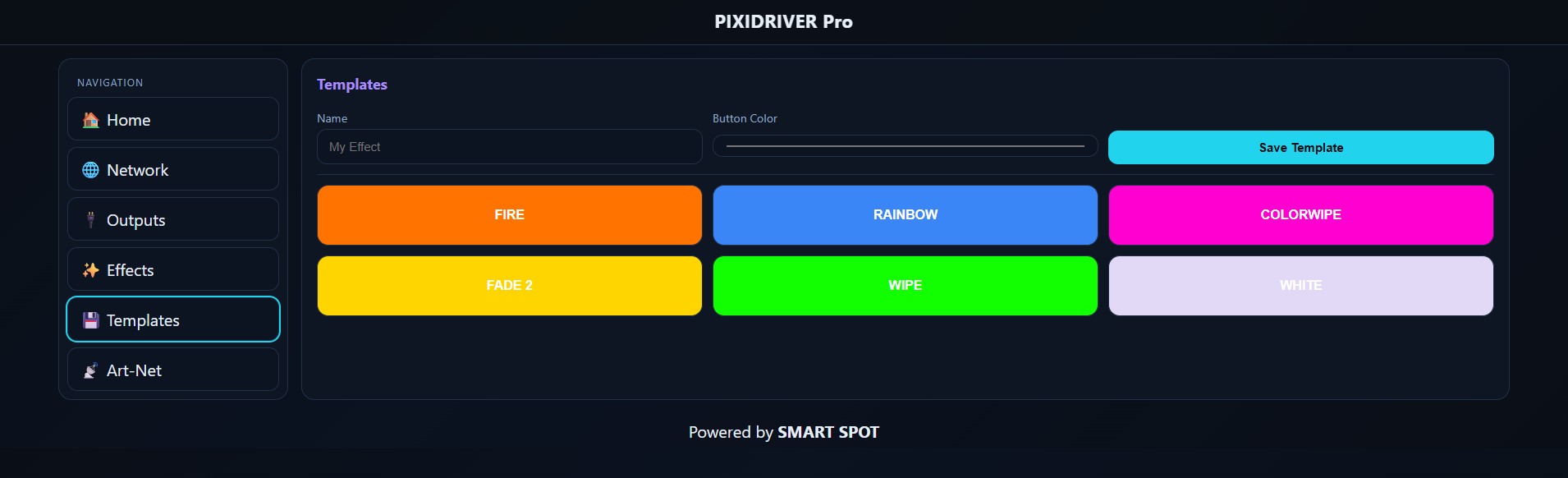Image resolution: width=1568 pixels, height=478 pixels.
Task: Click the house icon beside Home
Action: click(91, 120)
